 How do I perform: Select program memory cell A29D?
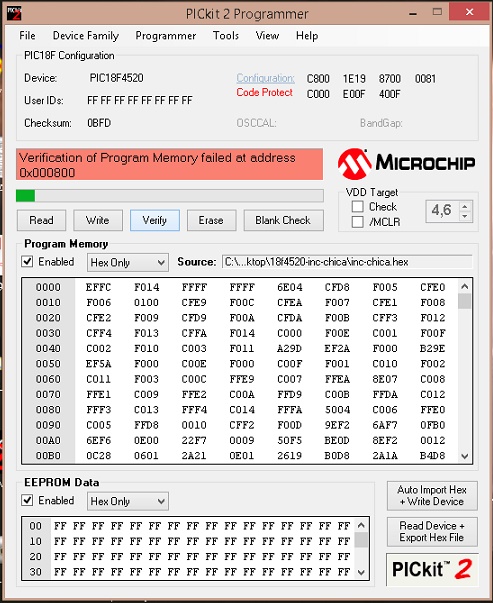tap(290, 349)
